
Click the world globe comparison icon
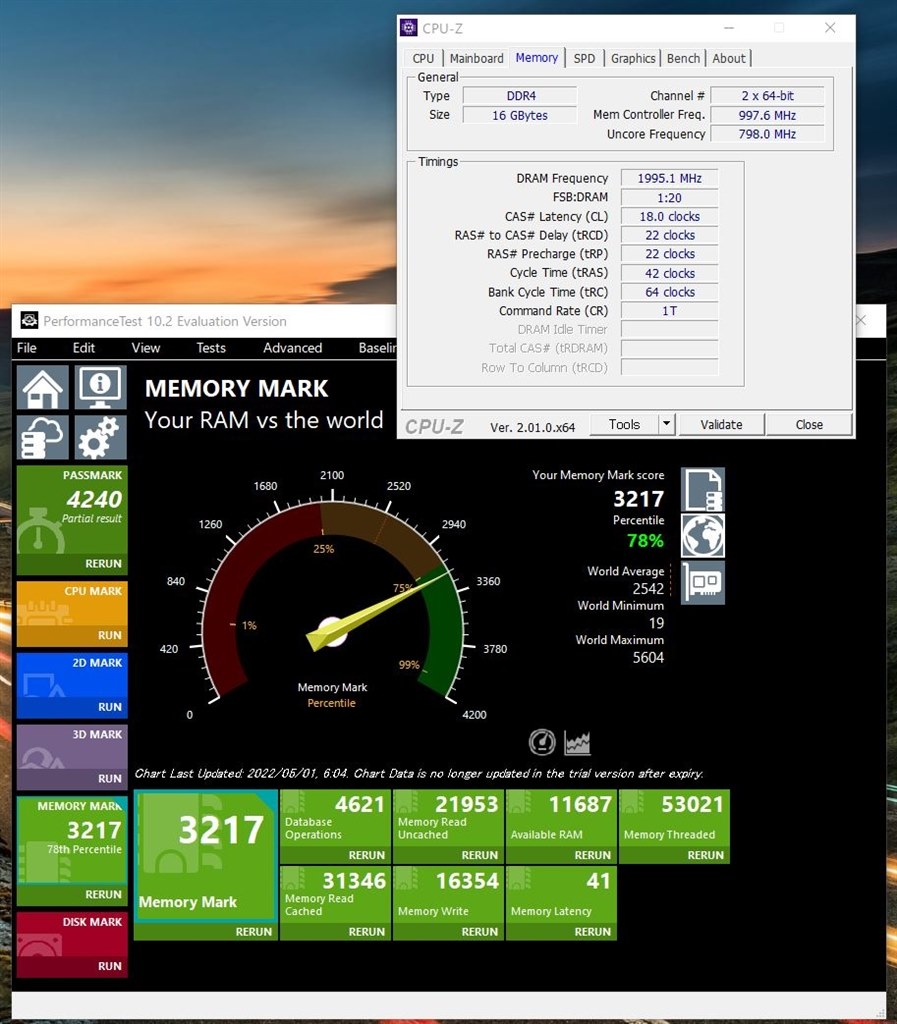pos(703,536)
